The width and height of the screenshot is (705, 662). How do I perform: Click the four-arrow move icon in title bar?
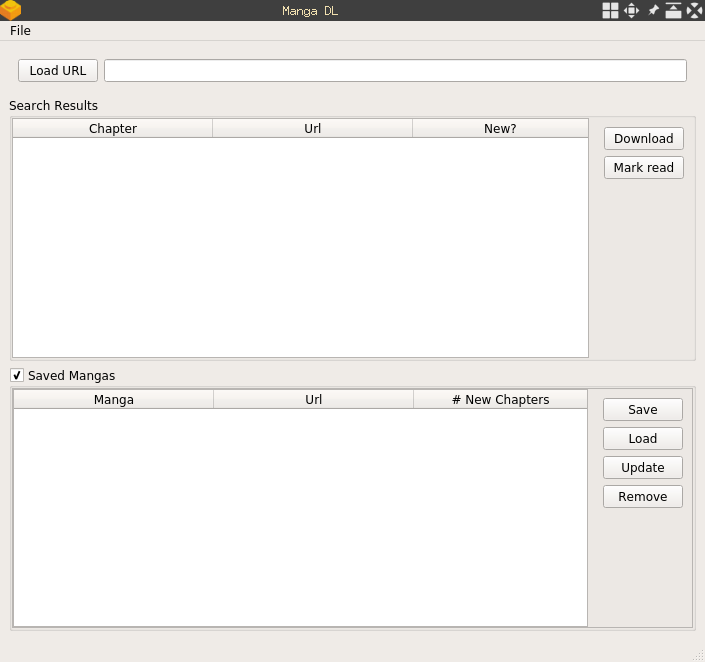pos(632,10)
